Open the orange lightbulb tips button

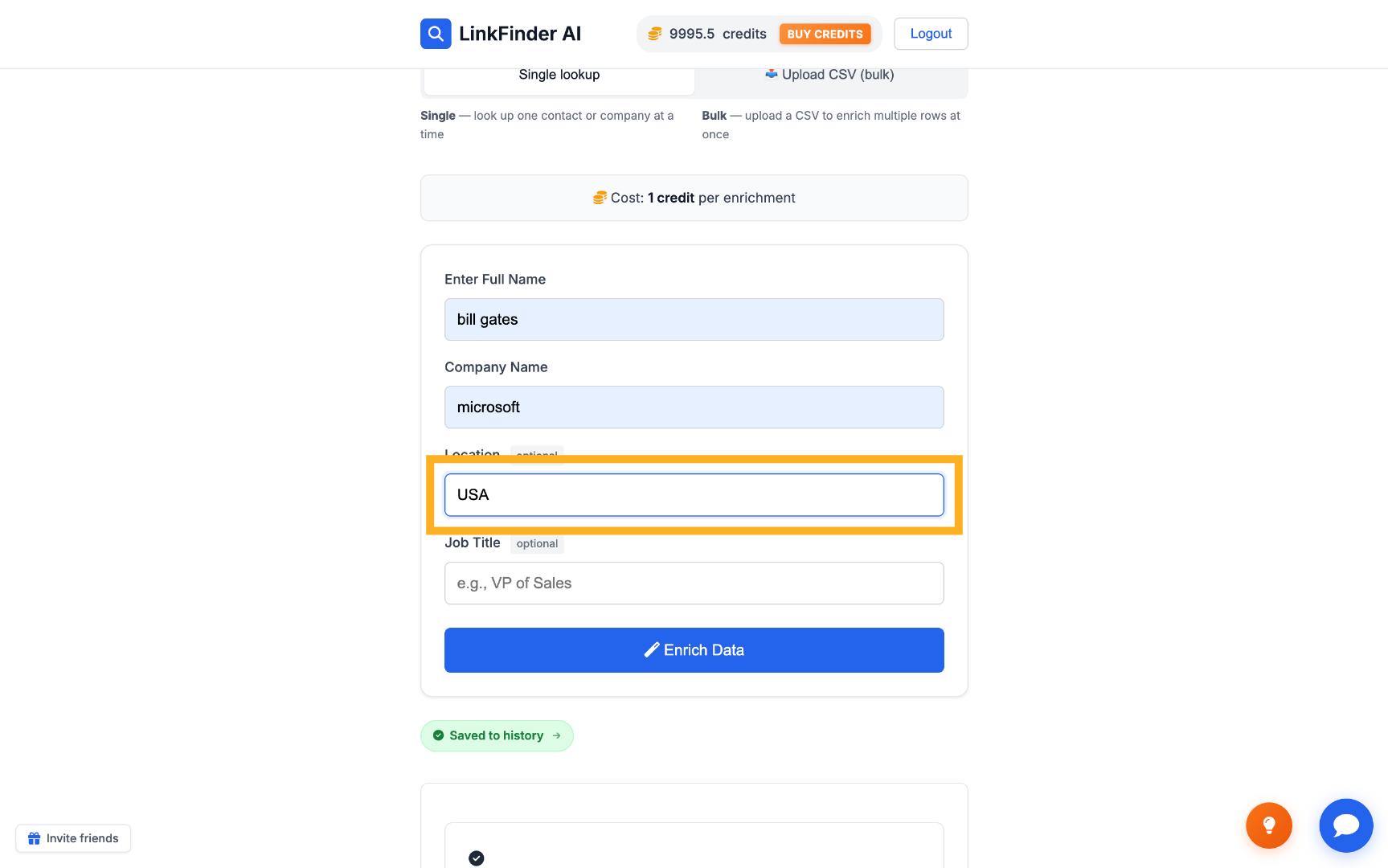[x=1269, y=825]
